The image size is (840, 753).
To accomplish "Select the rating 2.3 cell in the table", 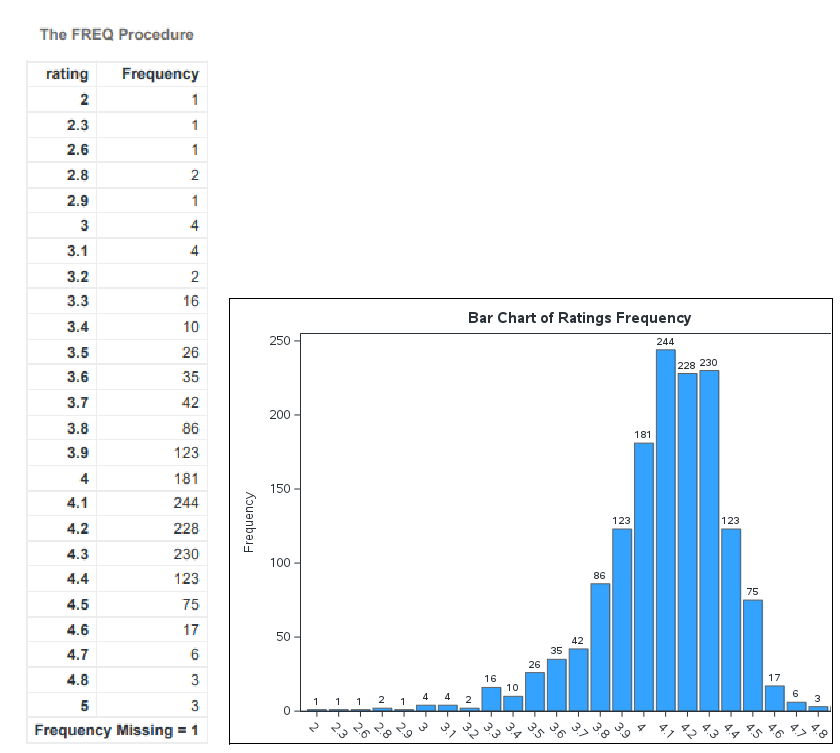I will (x=75, y=125).
